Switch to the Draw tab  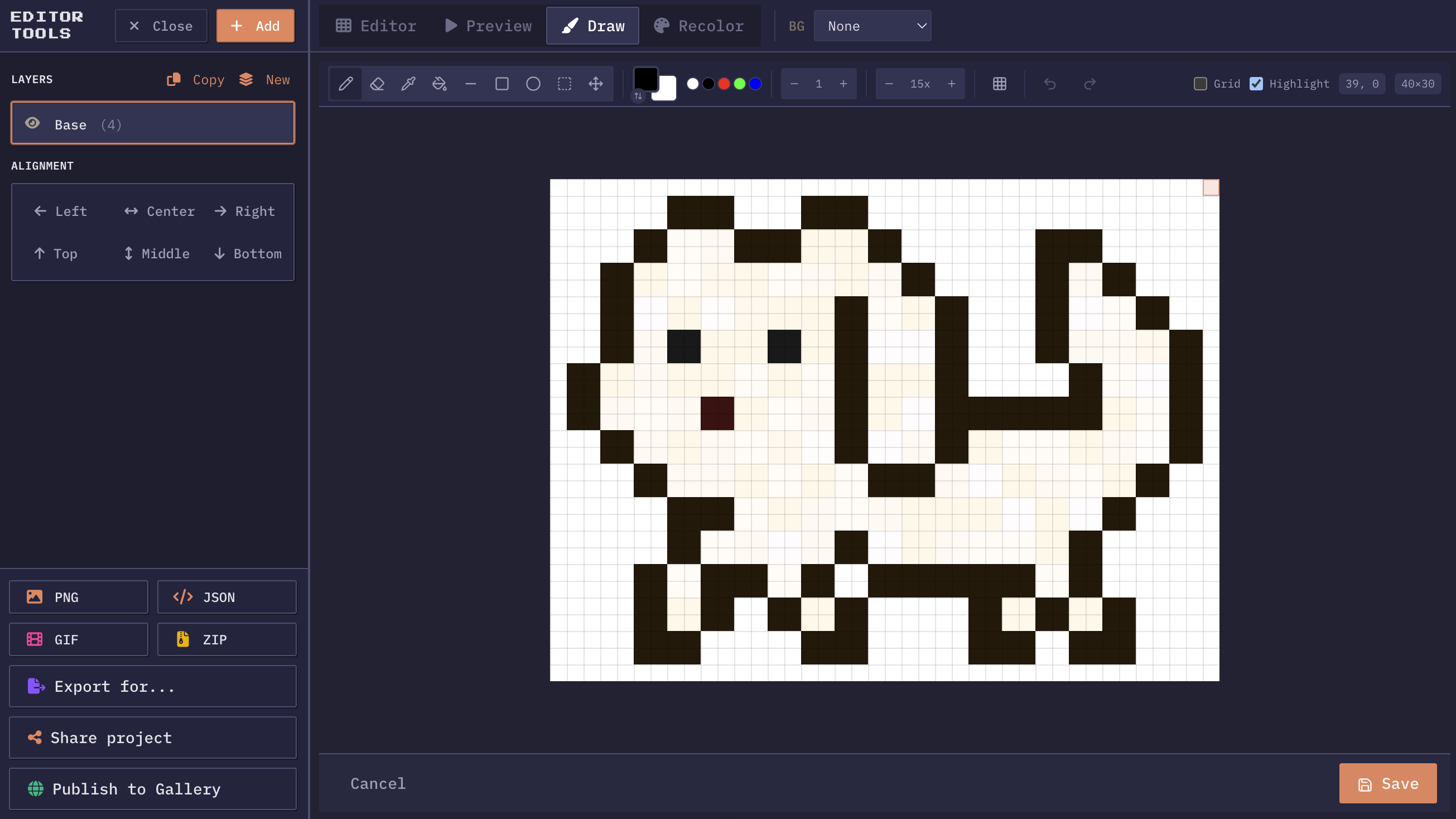[x=592, y=26]
